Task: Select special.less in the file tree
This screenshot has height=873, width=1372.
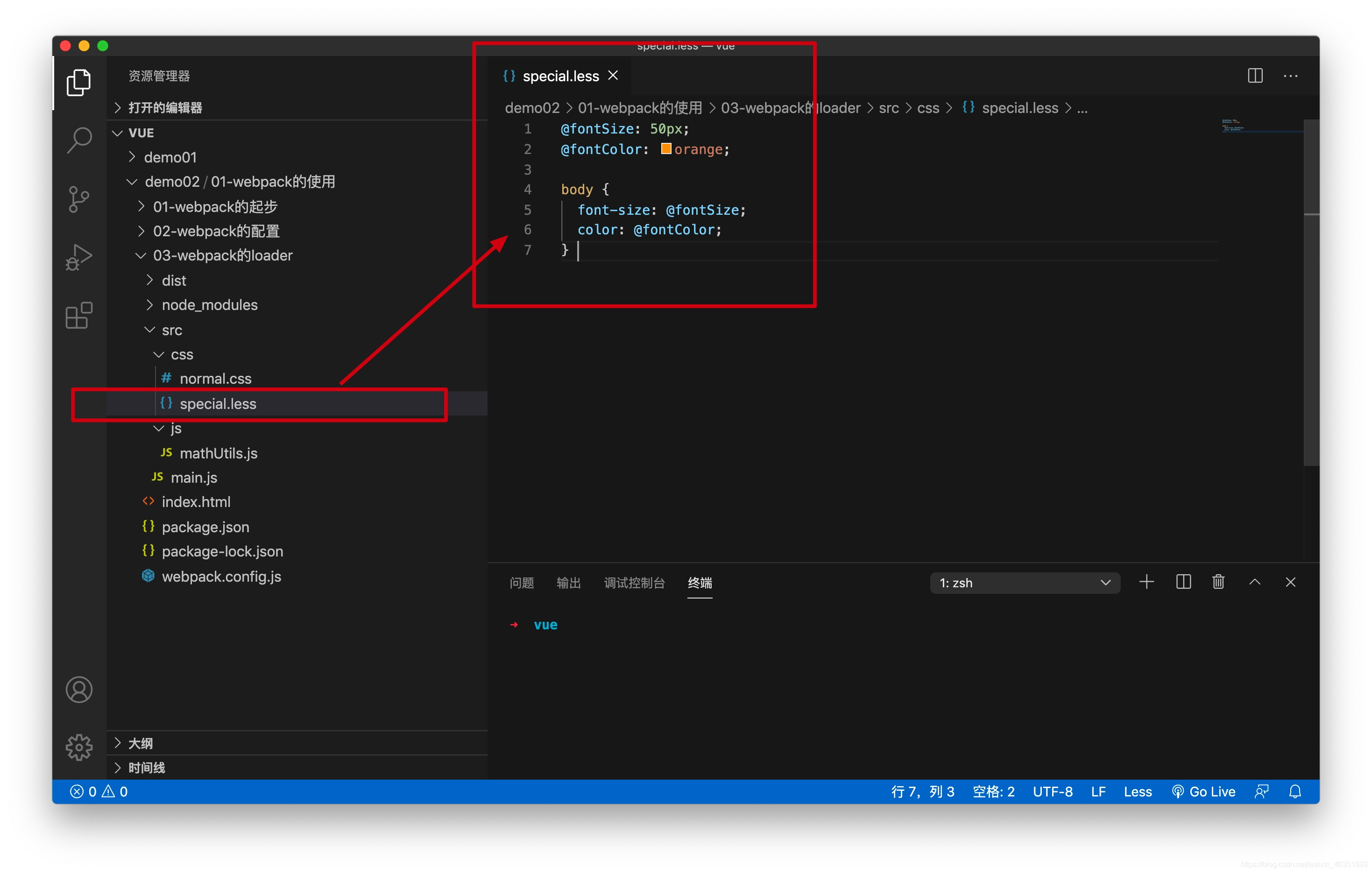Action: [296, 404]
